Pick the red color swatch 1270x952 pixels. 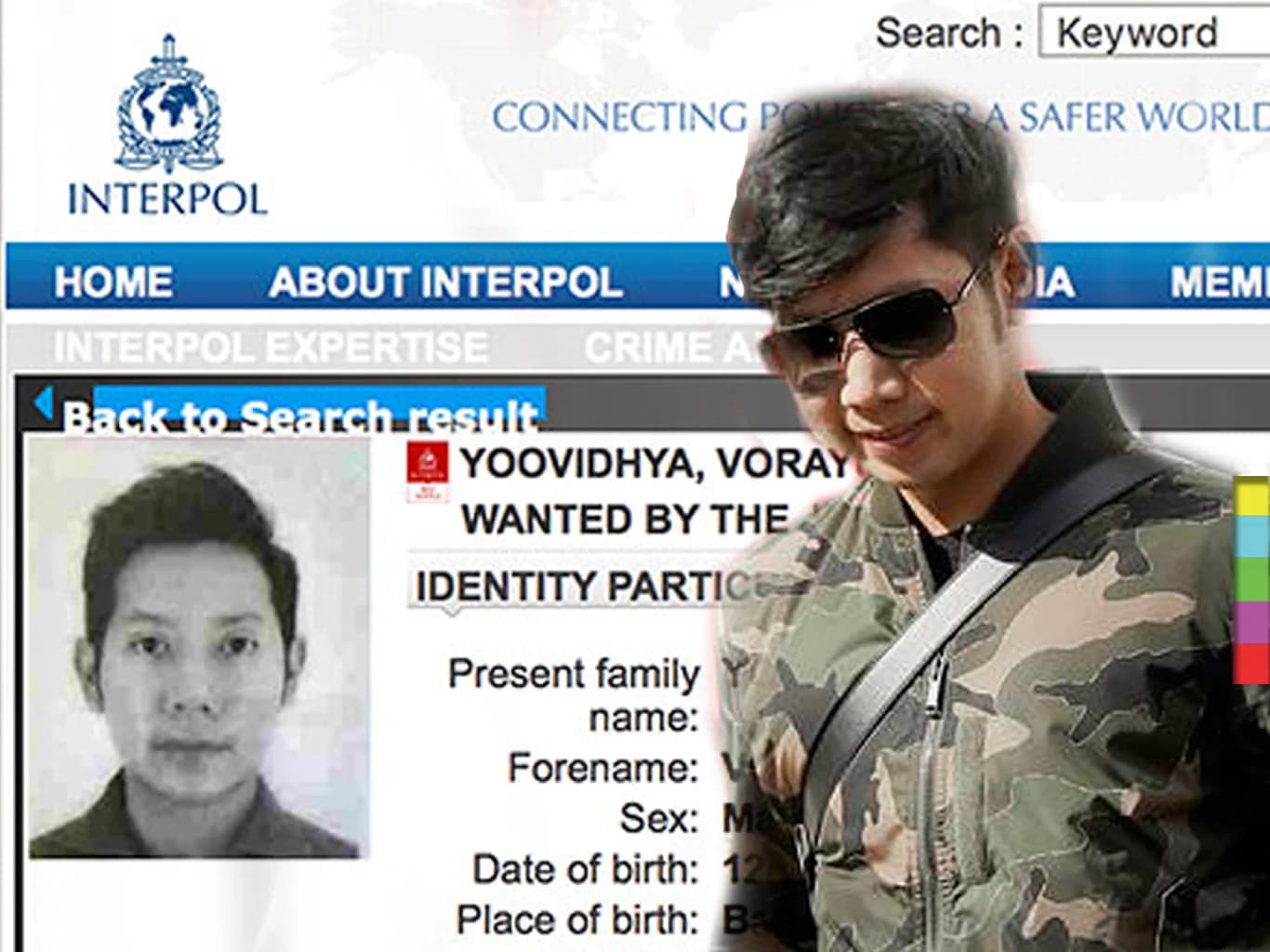(x=1252, y=663)
